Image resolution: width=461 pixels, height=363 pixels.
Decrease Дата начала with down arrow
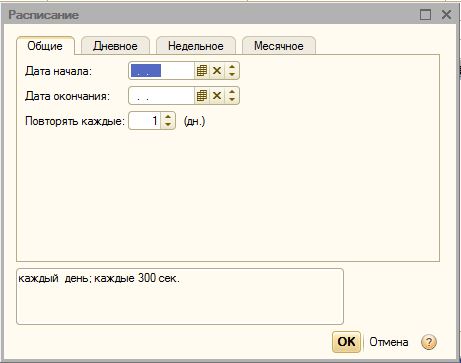(x=232, y=75)
